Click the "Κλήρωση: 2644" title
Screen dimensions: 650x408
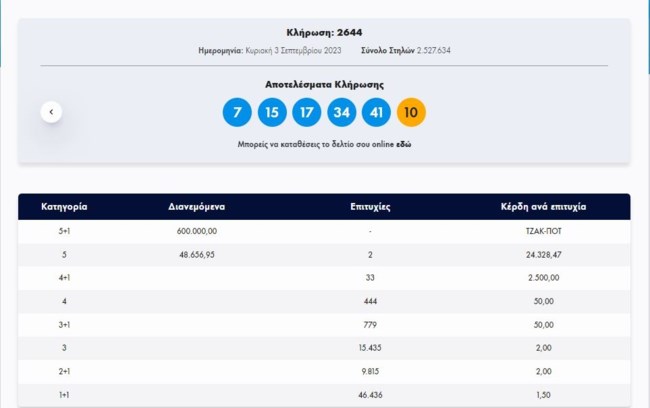tap(324, 32)
